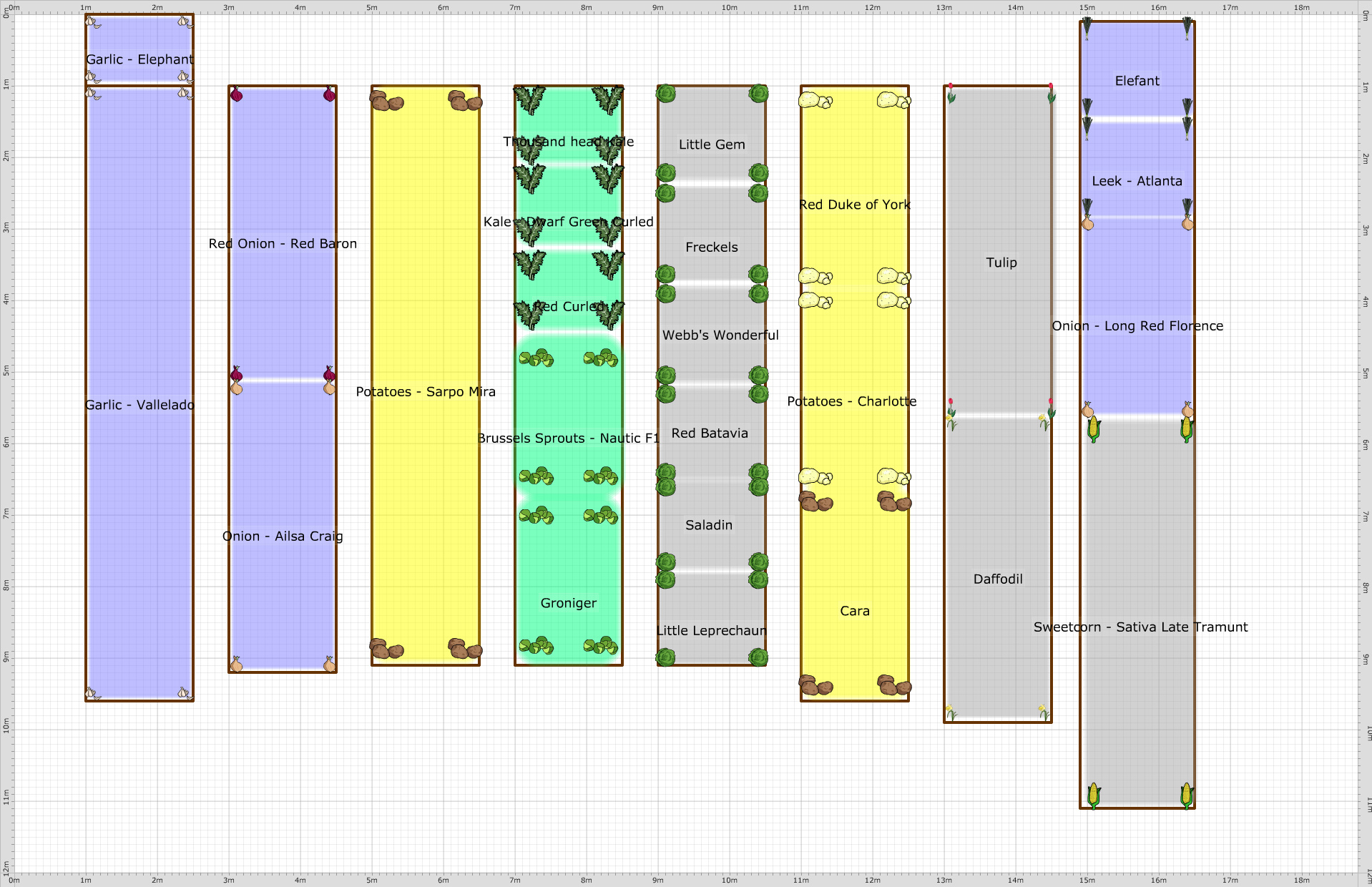
Task: Click bottom-left daffodil icon in Daffodil bed
Action: [951, 712]
